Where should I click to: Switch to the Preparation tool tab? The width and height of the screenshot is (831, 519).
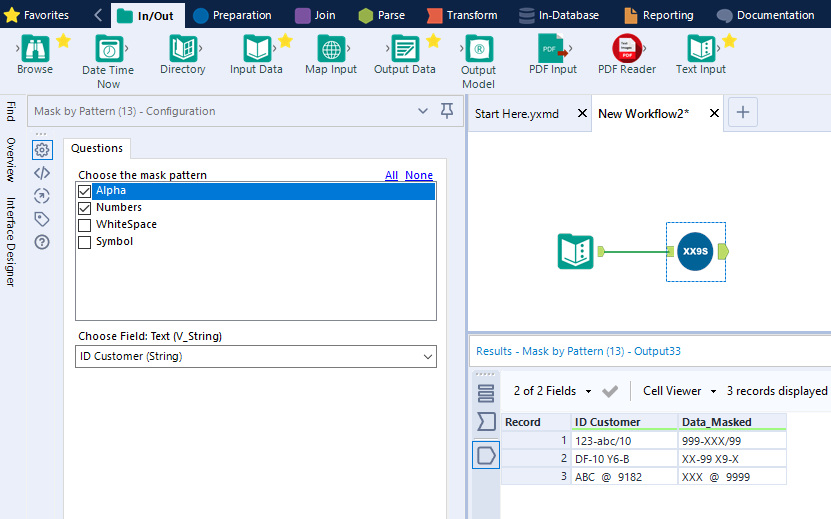pos(232,15)
